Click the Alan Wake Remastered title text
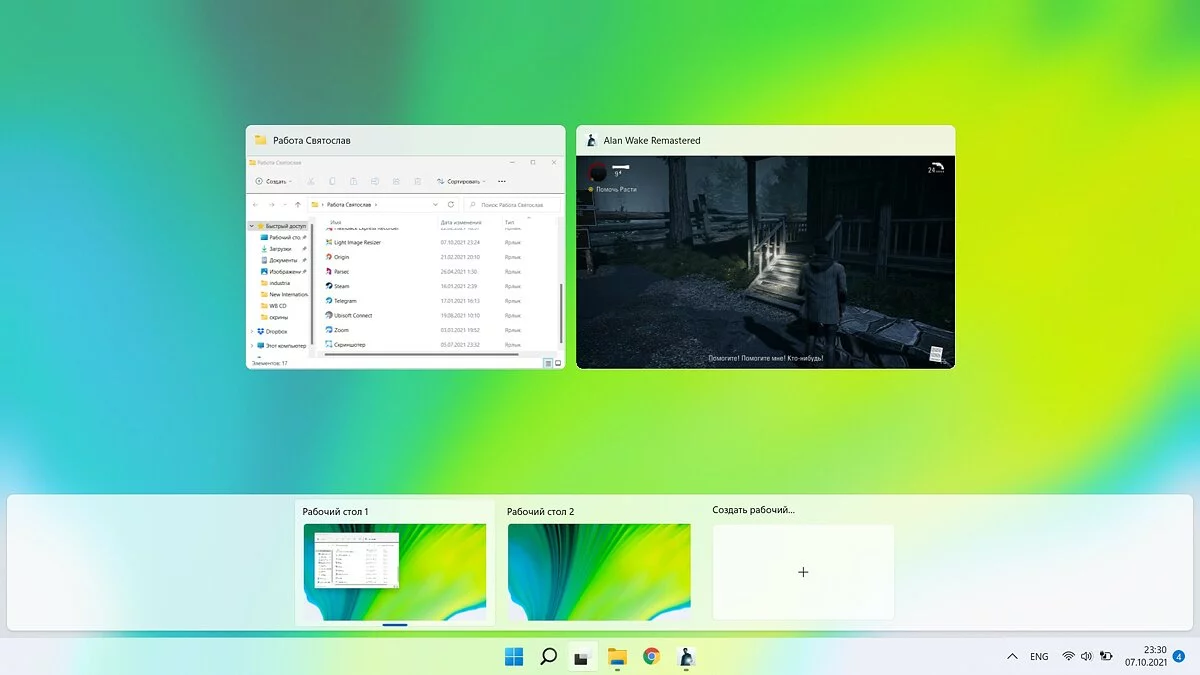This screenshot has width=1200, height=675. pyautogui.click(x=652, y=141)
